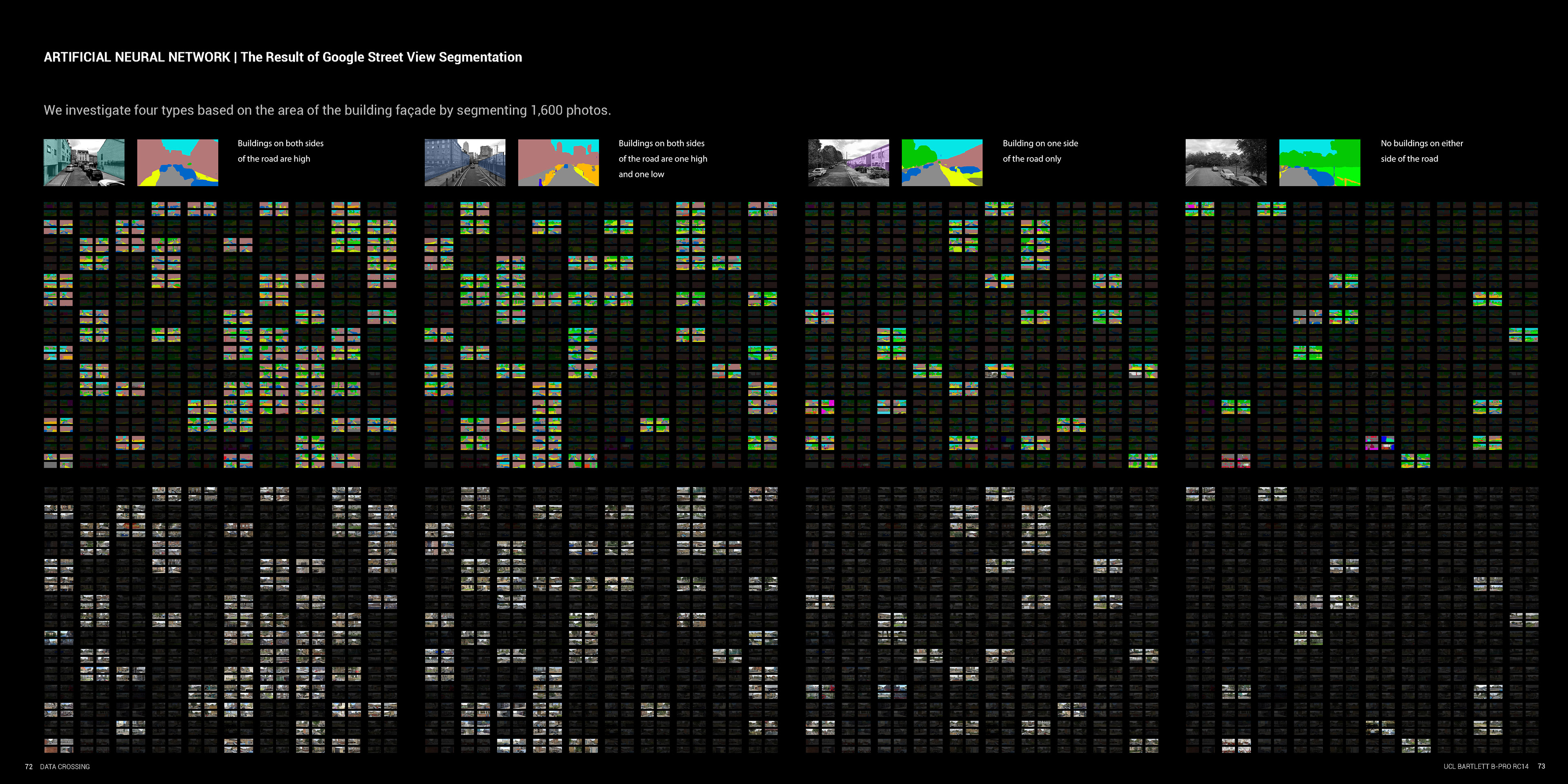Click the caption line 'and one low'
Viewport: 1568px width, 784px height.
(x=641, y=174)
